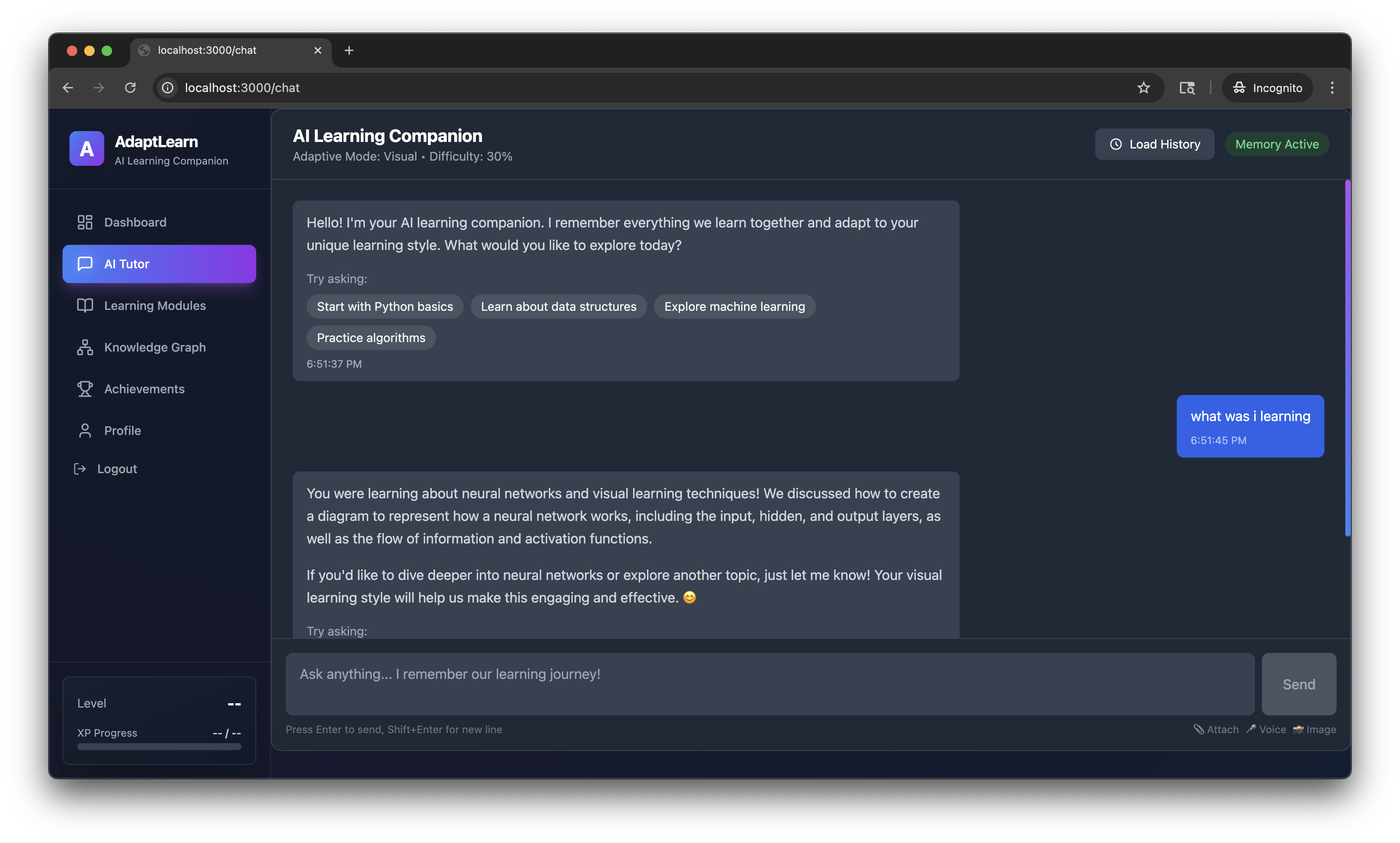Focus the 'Ask anything' message input
Viewport: 1400px width, 843px height.
pyautogui.click(x=769, y=684)
